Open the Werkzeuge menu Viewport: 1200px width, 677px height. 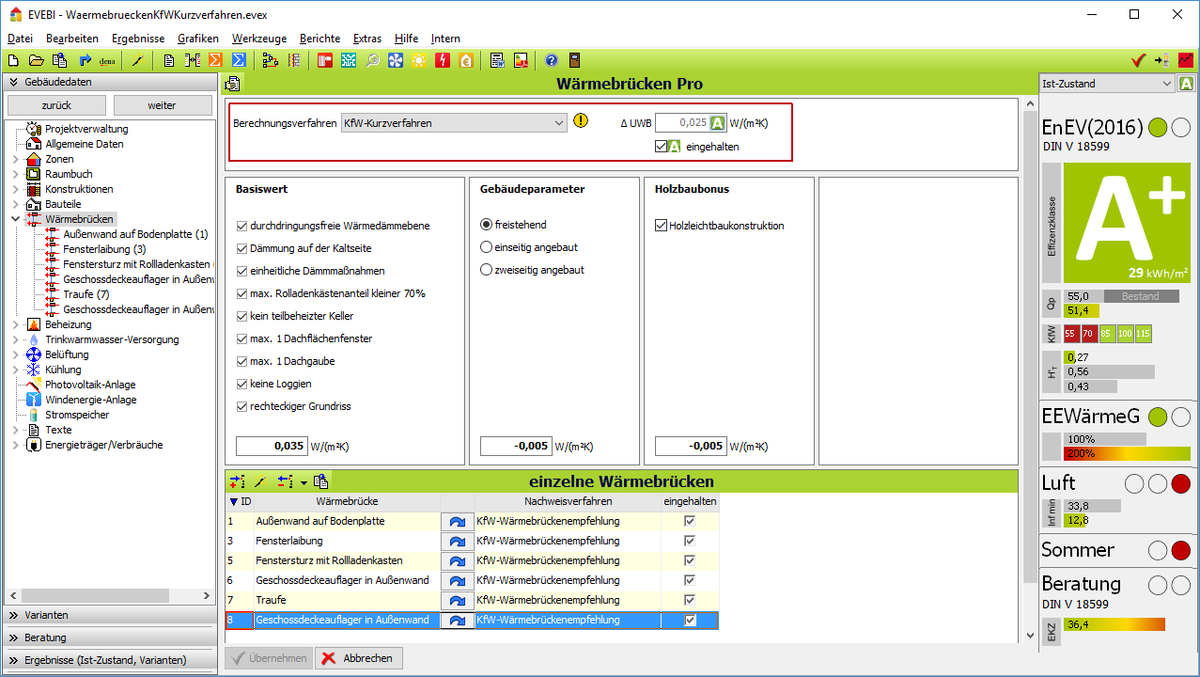[258, 38]
